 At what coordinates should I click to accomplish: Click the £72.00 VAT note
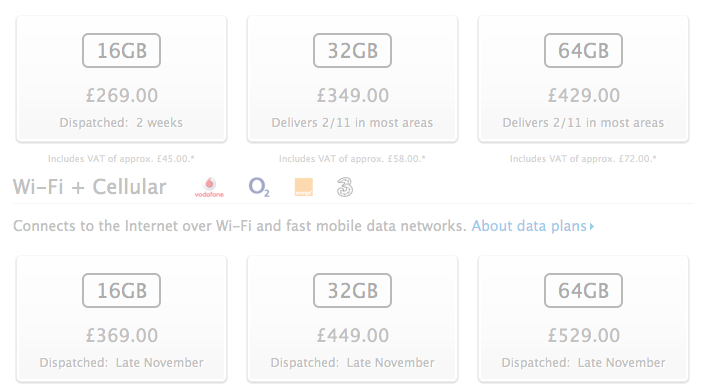[583, 159]
